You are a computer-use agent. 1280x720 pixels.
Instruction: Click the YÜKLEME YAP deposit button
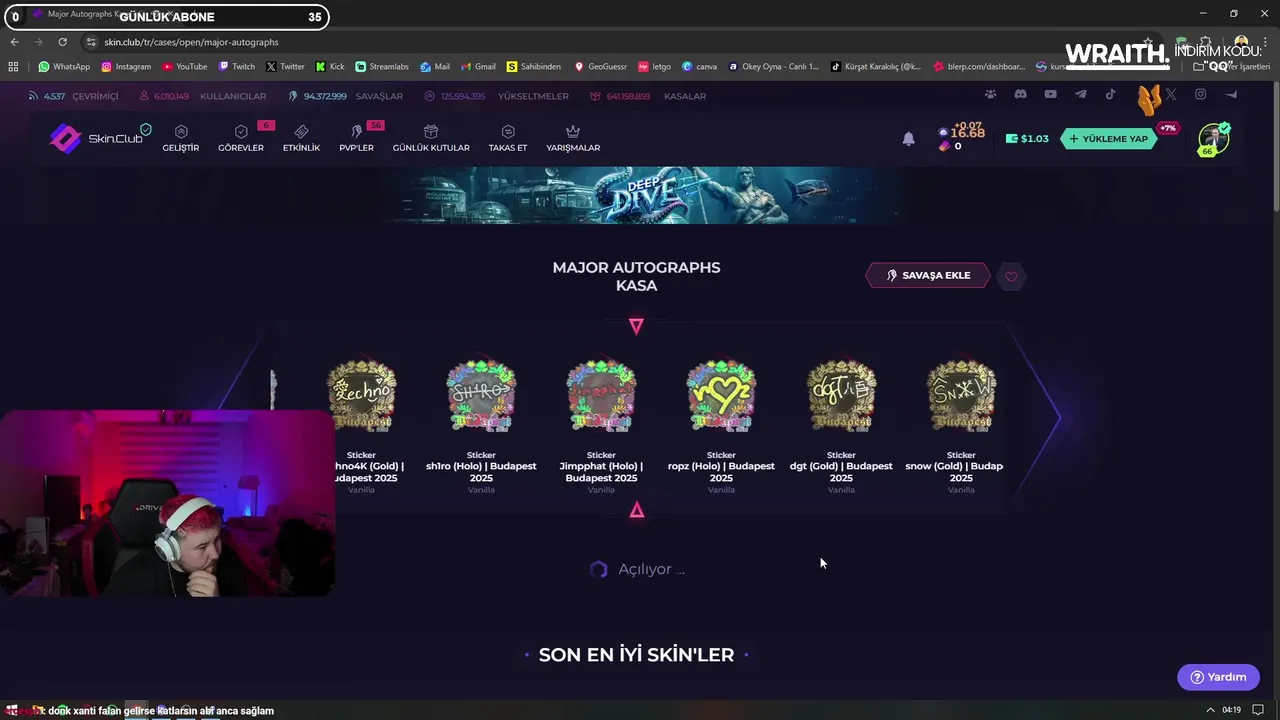tap(1109, 139)
